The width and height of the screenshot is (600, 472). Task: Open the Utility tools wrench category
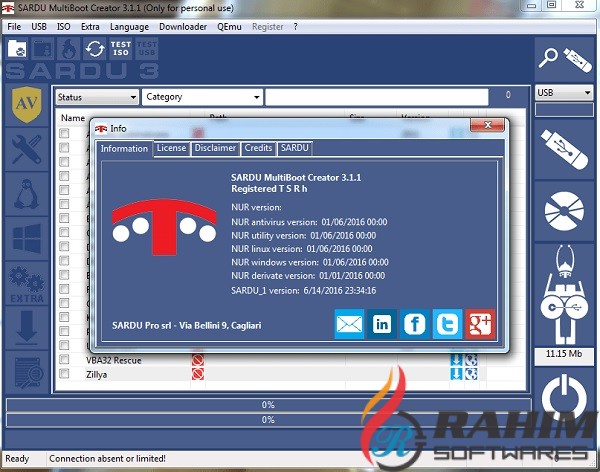tap(26, 149)
